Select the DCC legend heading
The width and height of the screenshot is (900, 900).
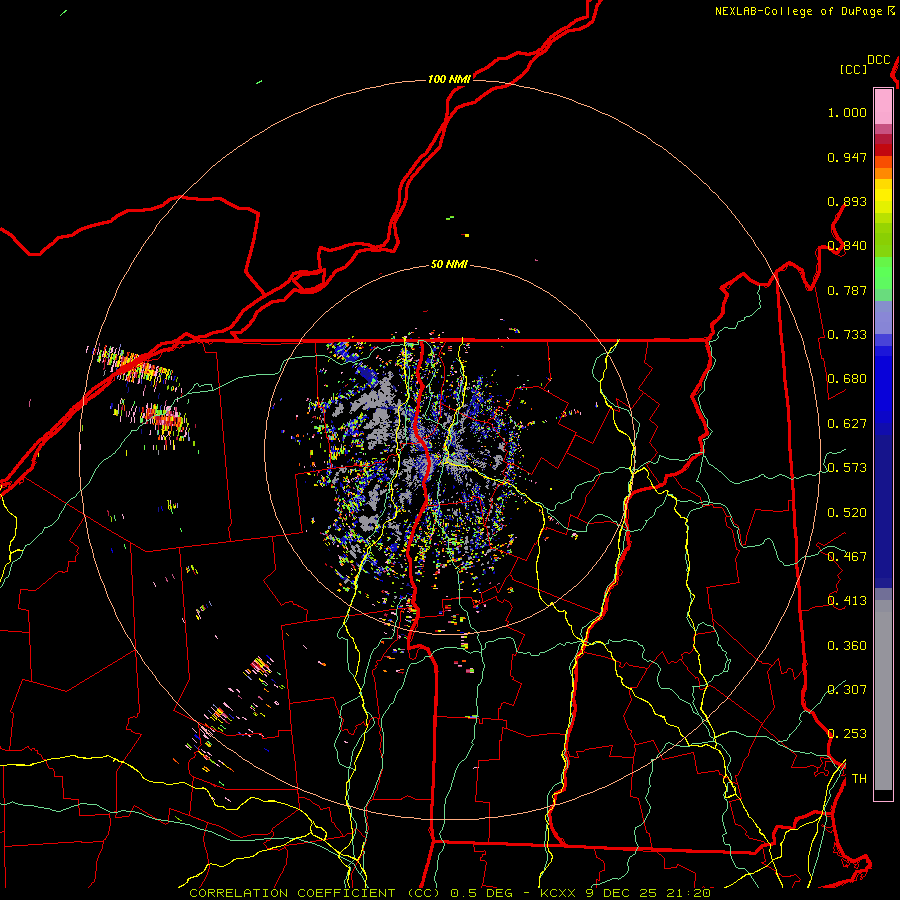(x=879, y=60)
